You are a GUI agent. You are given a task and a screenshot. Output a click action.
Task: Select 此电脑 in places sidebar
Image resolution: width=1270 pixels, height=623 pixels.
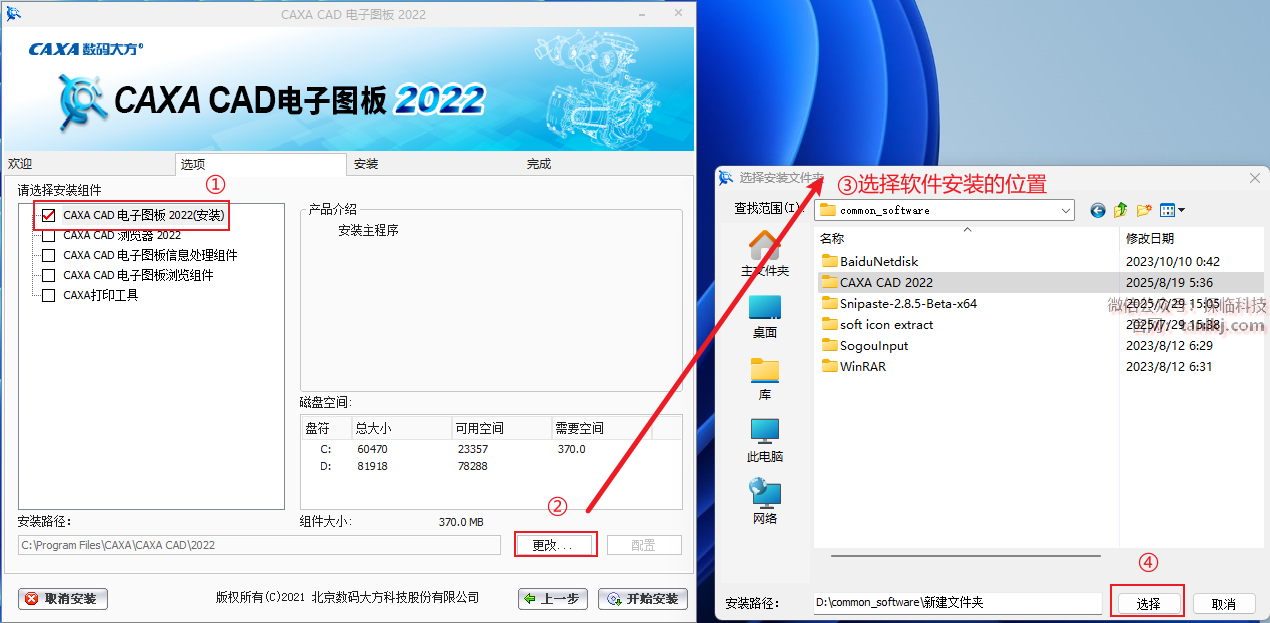(765, 441)
